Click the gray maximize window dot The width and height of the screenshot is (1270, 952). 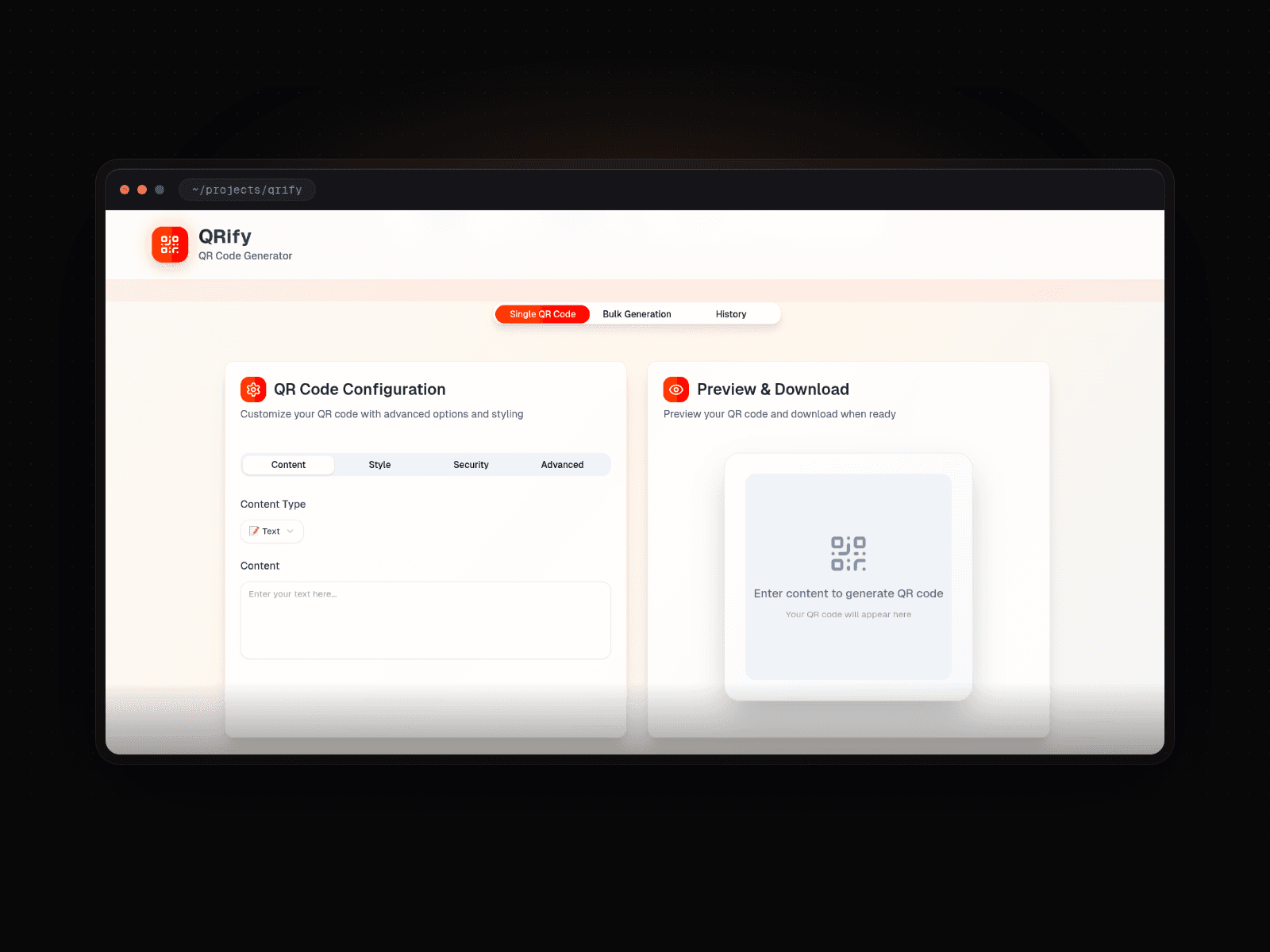pyautogui.click(x=160, y=190)
